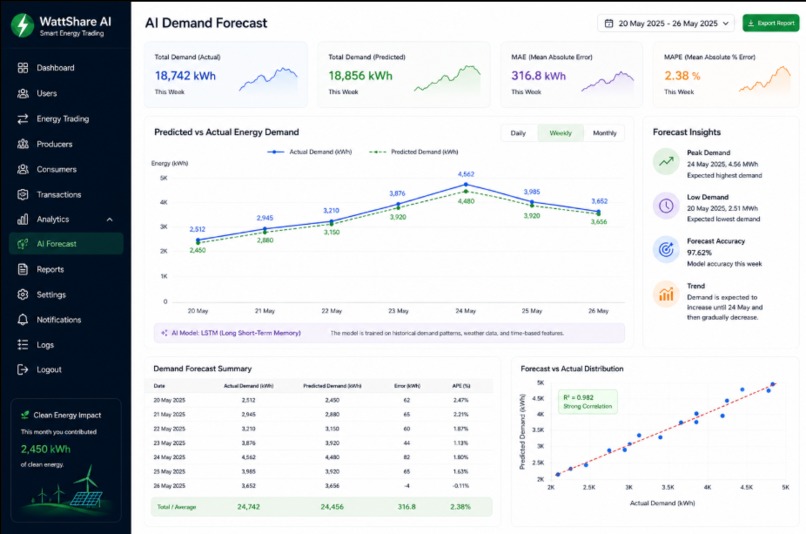Click the Logs list icon
806x534 pixels.
tap(23, 345)
